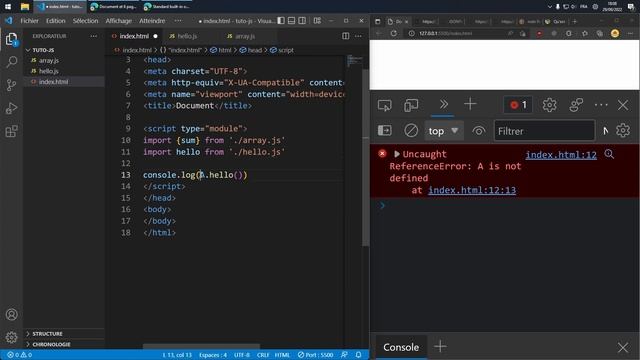This screenshot has height=360, width=640.
Task: Reload the browser page
Action: coord(393,33)
